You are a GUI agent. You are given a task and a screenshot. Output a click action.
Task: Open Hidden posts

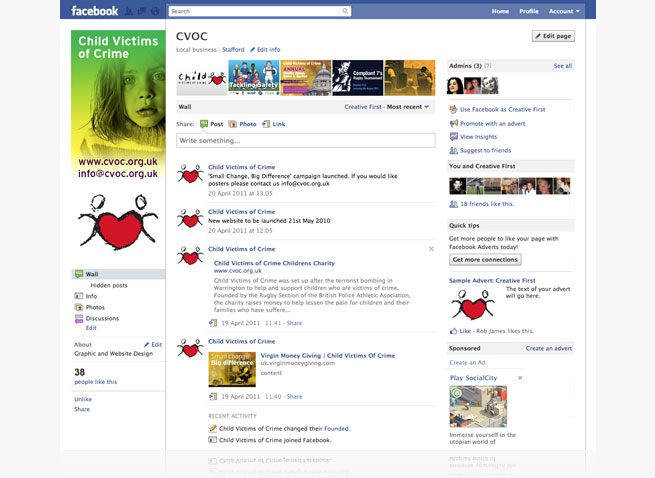pyautogui.click(x=109, y=285)
